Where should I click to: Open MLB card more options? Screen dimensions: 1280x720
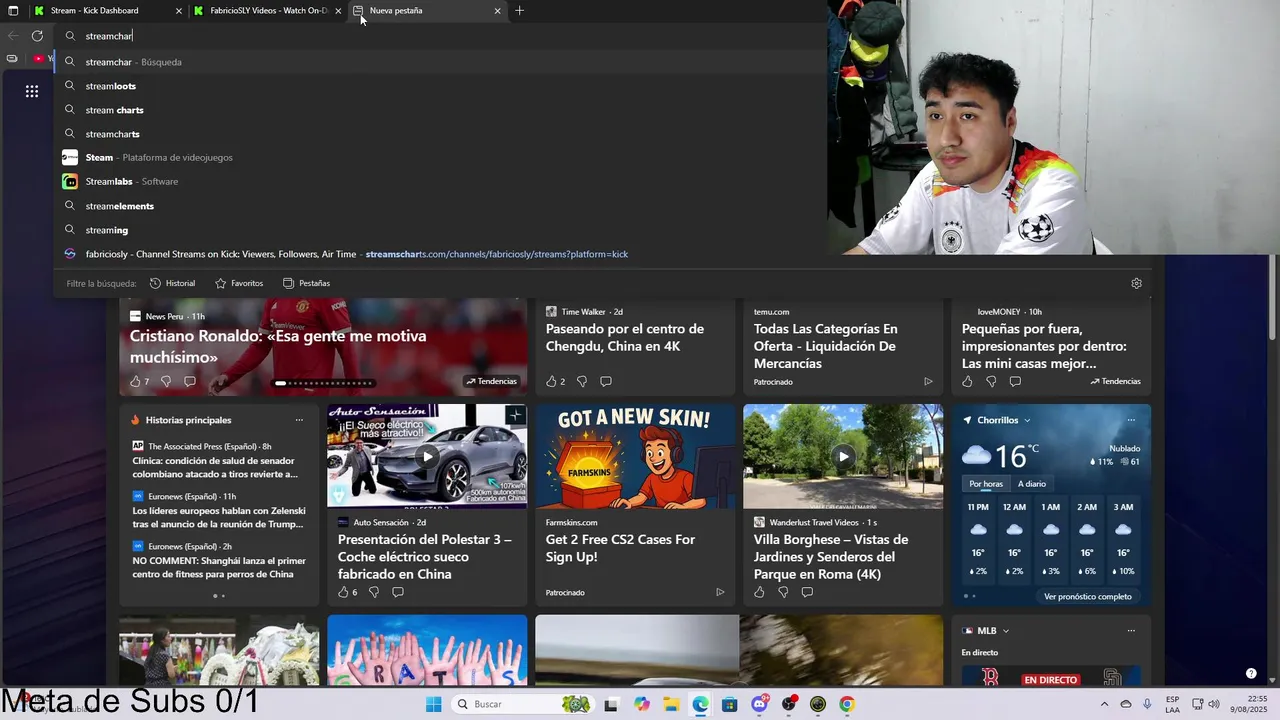tap(1131, 631)
